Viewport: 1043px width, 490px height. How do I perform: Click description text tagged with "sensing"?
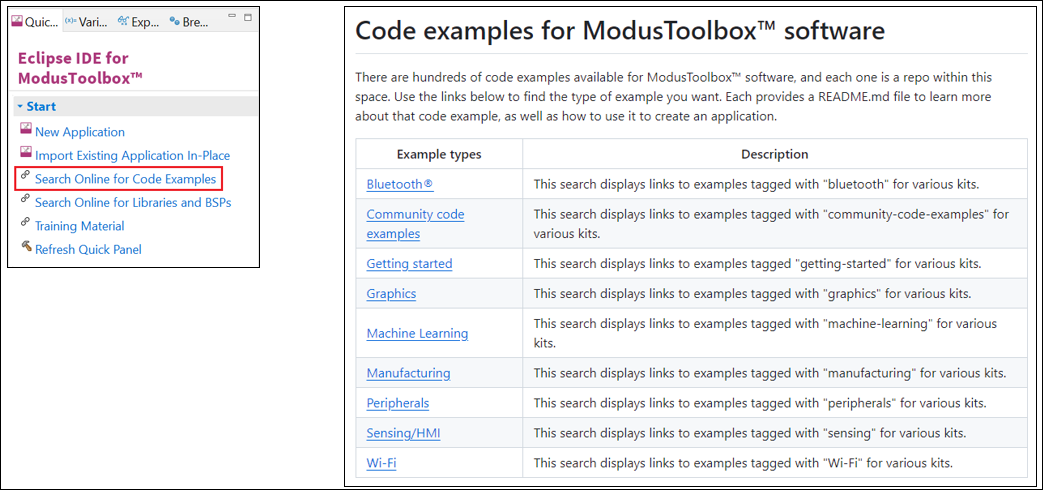[749, 433]
